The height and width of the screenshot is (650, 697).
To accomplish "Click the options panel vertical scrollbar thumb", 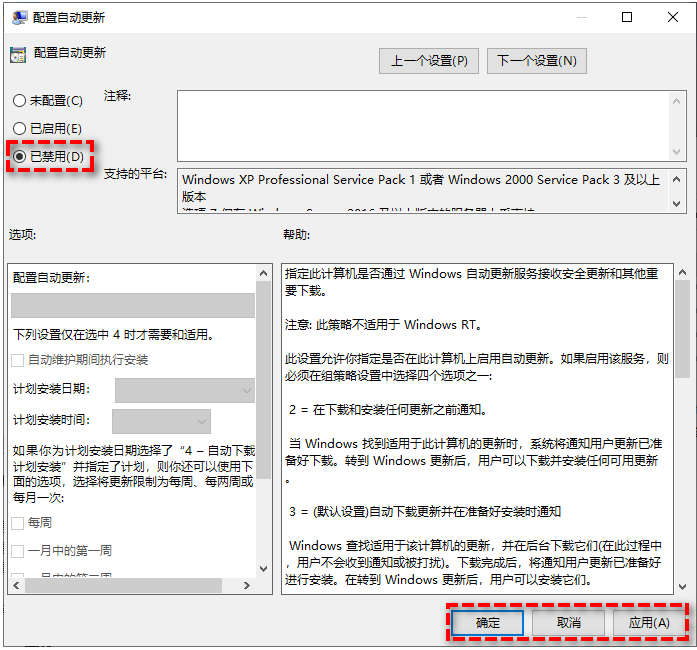I will tap(264, 380).
